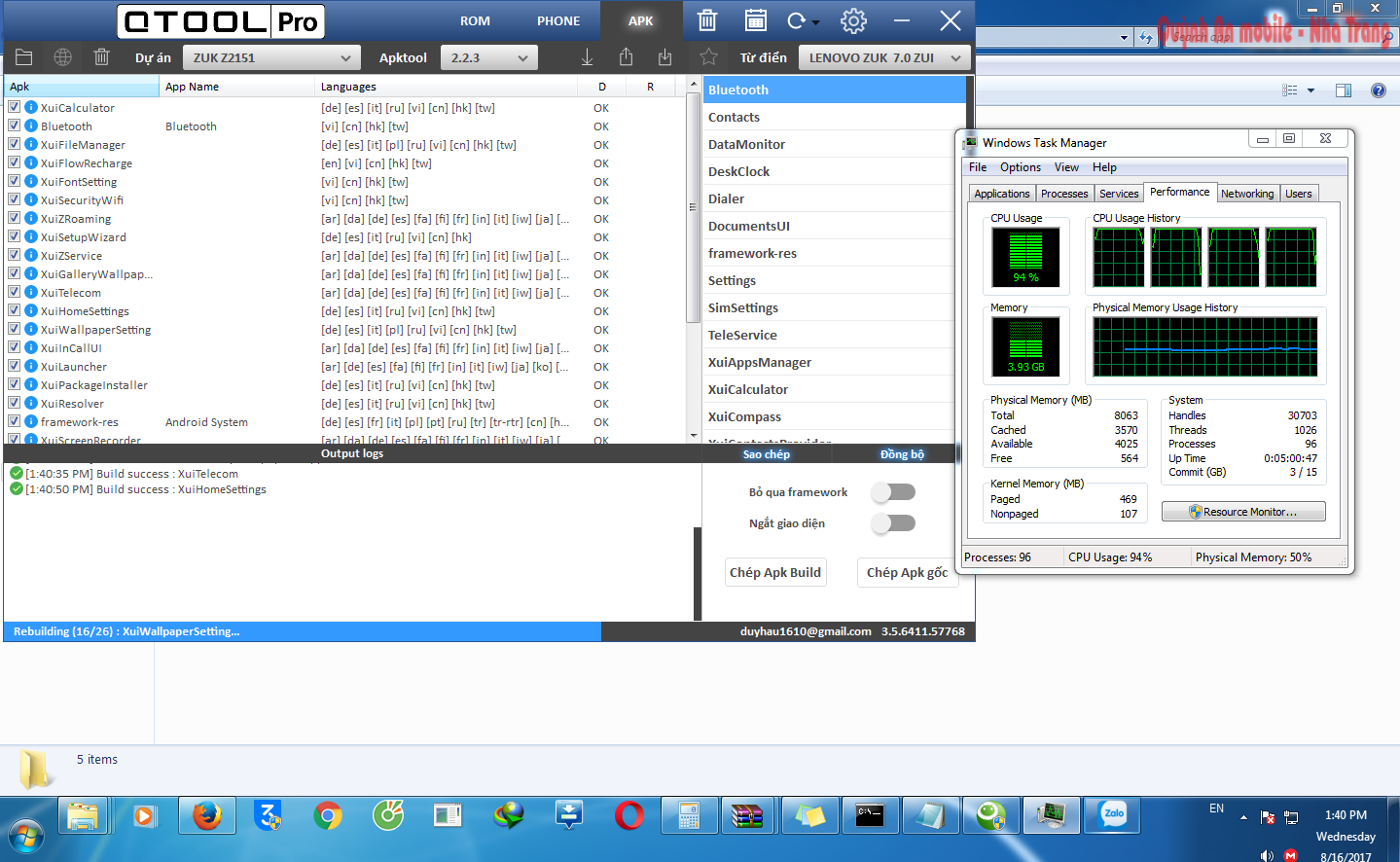Open the calendar icon in title bar
1400x862 pixels.
coord(755,20)
